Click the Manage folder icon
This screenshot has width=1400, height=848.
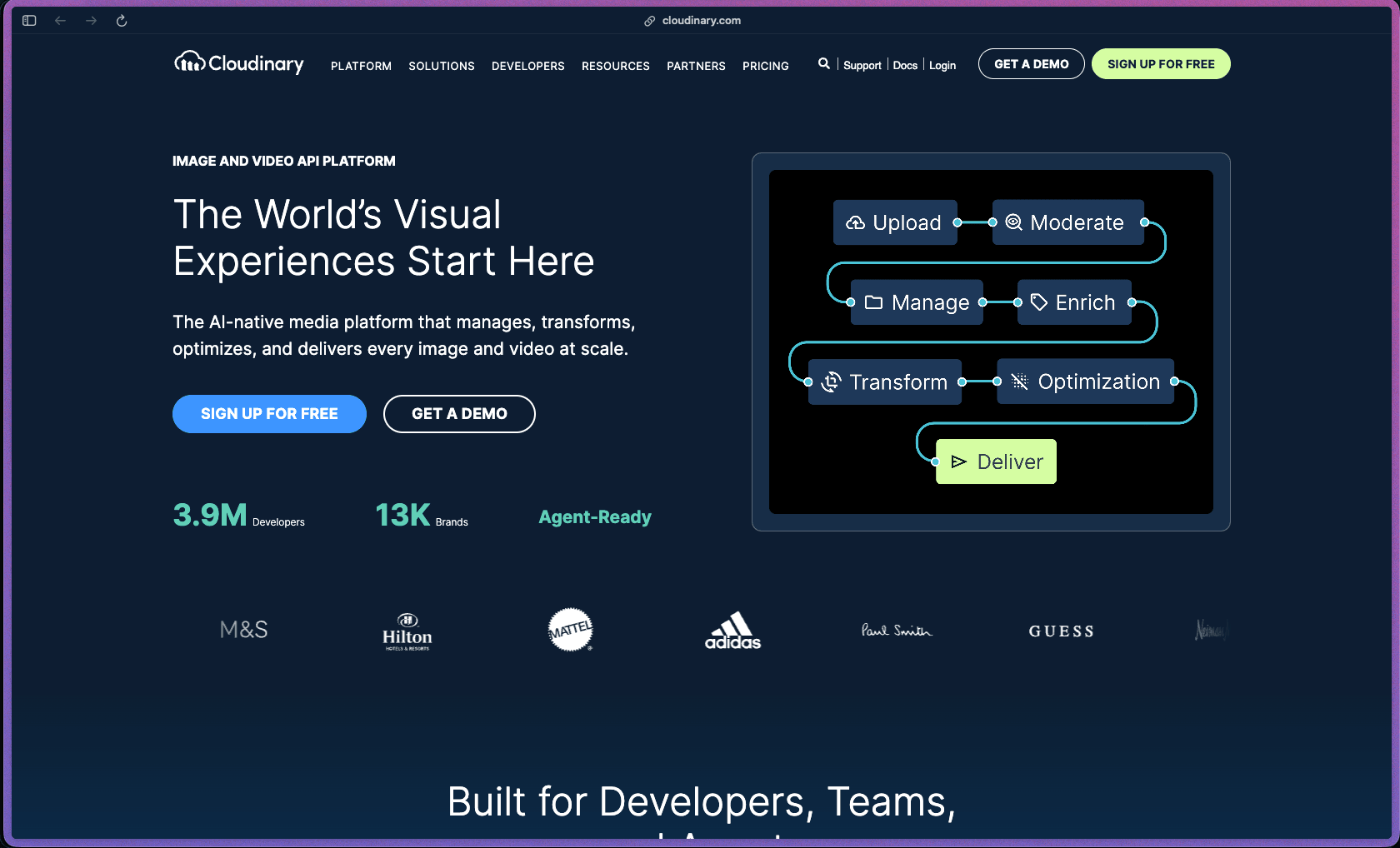pyautogui.click(x=873, y=302)
